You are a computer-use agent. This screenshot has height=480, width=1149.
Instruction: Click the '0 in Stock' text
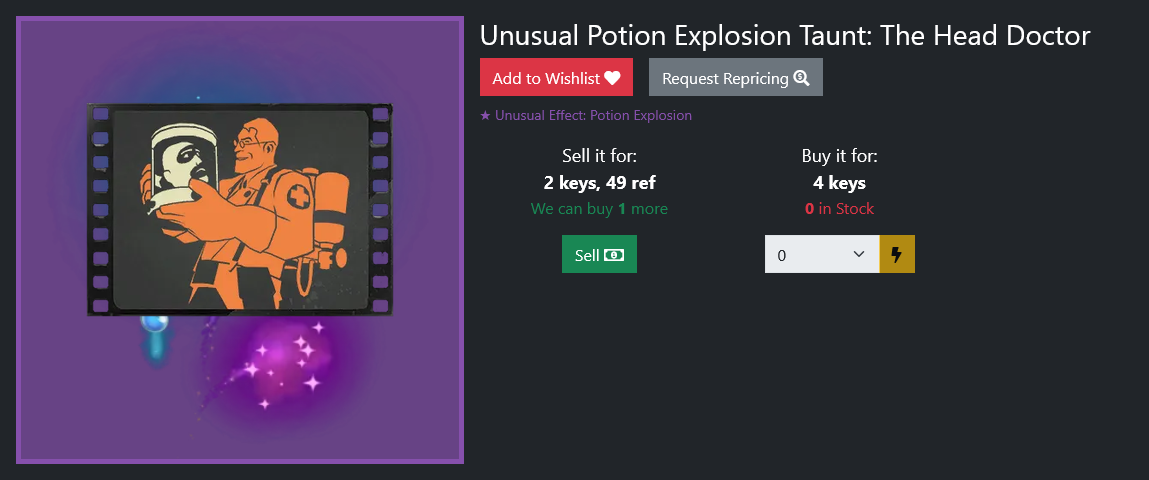tap(840, 209)
